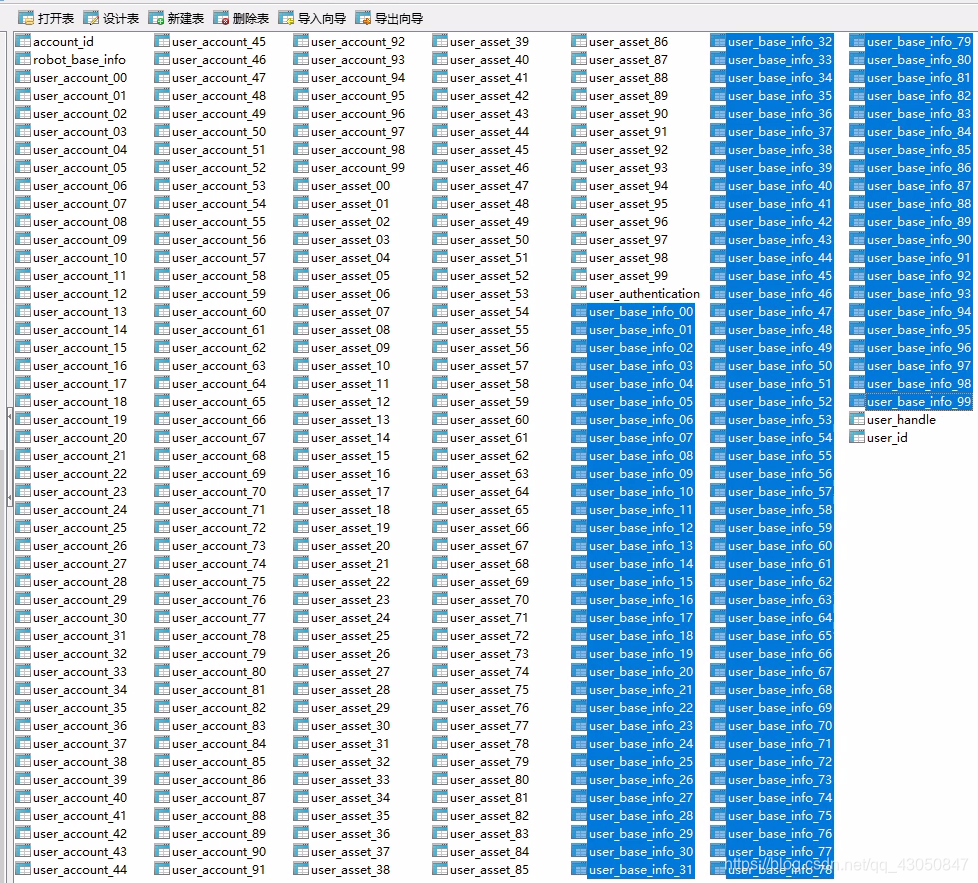Click the table icon of user_base_info_32

[x=719, y=42]
